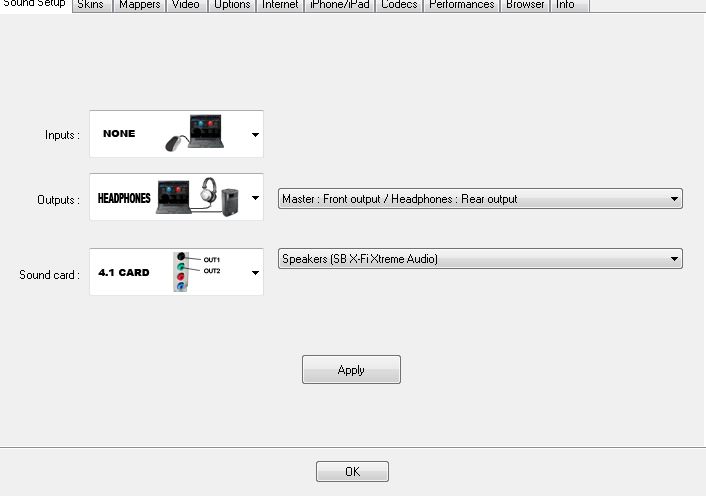Click the "Inputs :" label
Viewport: 706px width, 496px height.
(x=62, y=135)
